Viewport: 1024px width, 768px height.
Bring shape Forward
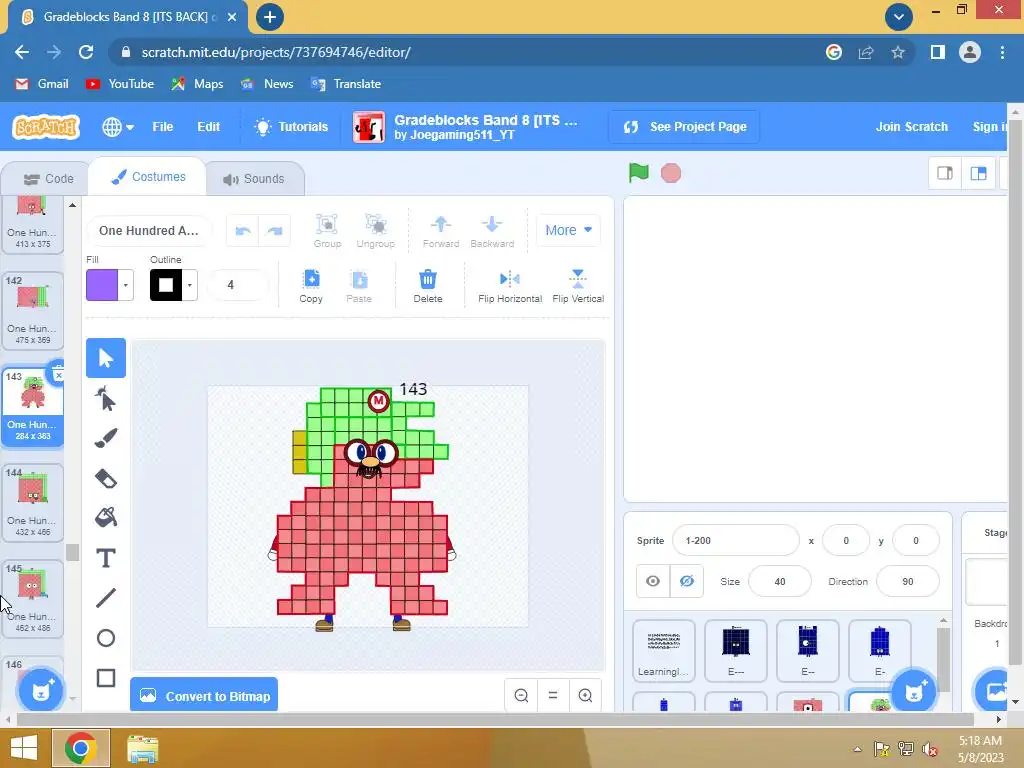(x=441, y=231)
